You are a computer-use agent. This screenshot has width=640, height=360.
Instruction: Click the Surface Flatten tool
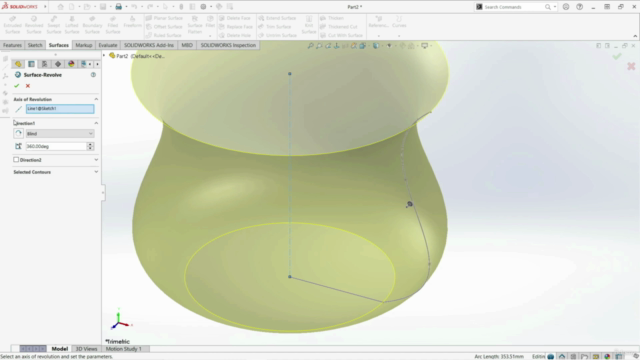[195, 25]
